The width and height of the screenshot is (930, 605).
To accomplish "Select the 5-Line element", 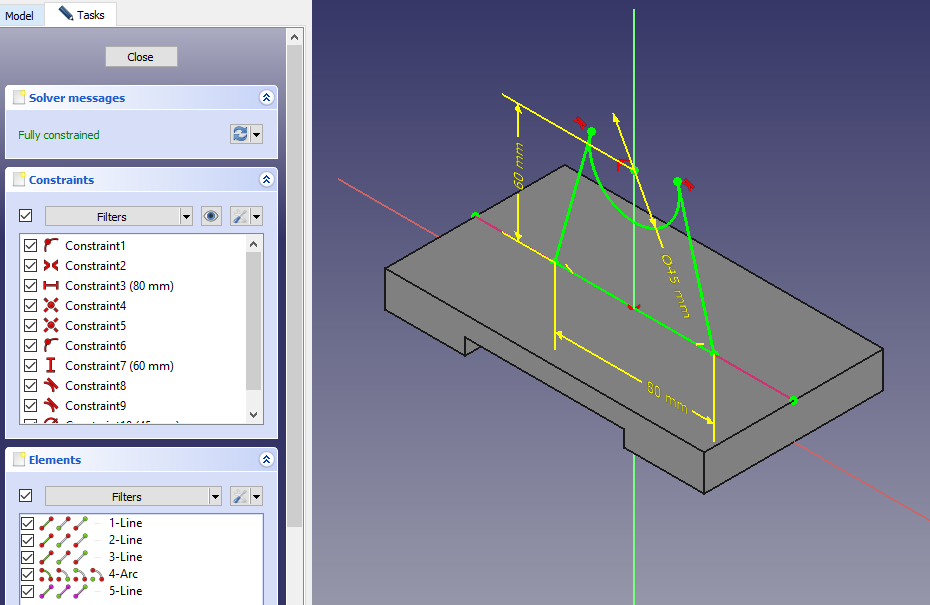I will pos(125,591).
